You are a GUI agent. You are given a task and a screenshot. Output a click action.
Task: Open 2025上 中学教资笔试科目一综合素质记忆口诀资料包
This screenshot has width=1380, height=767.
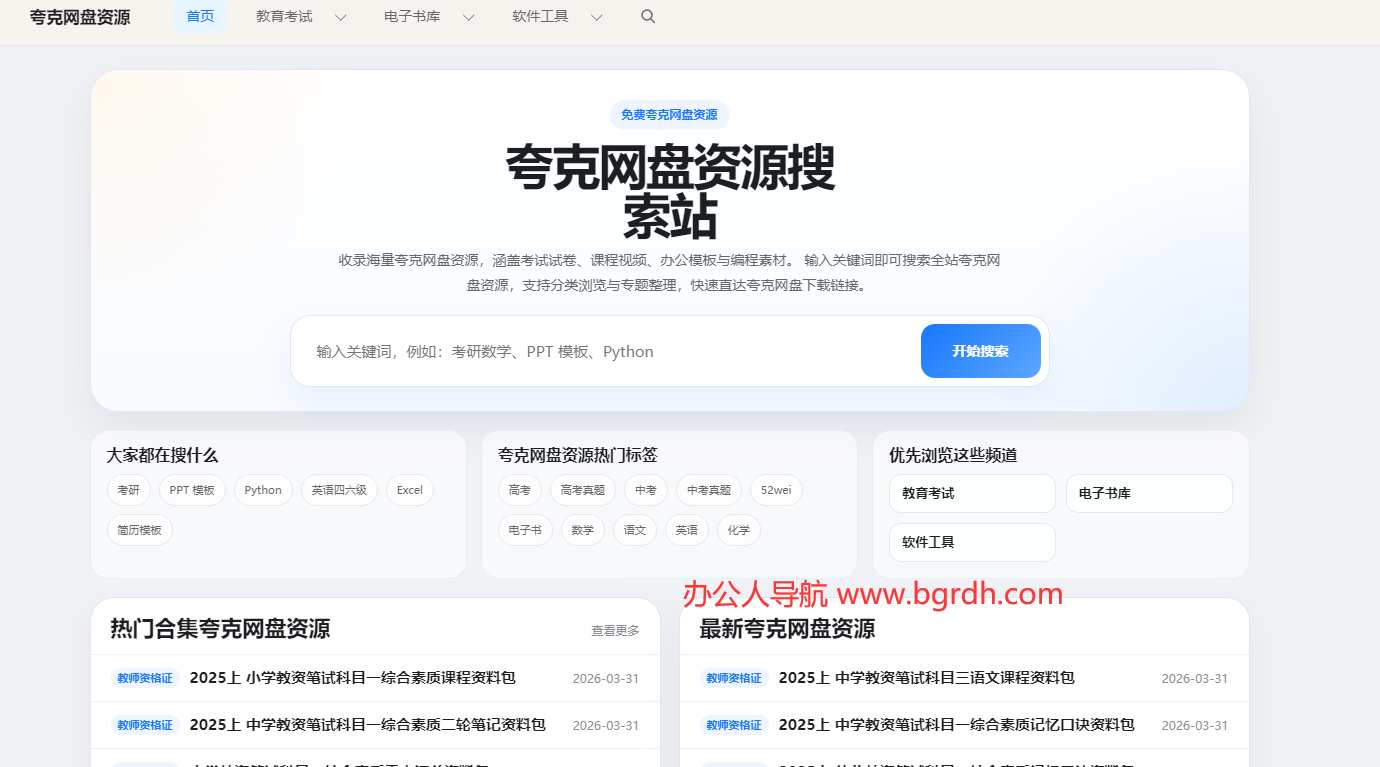click(956, 724)
